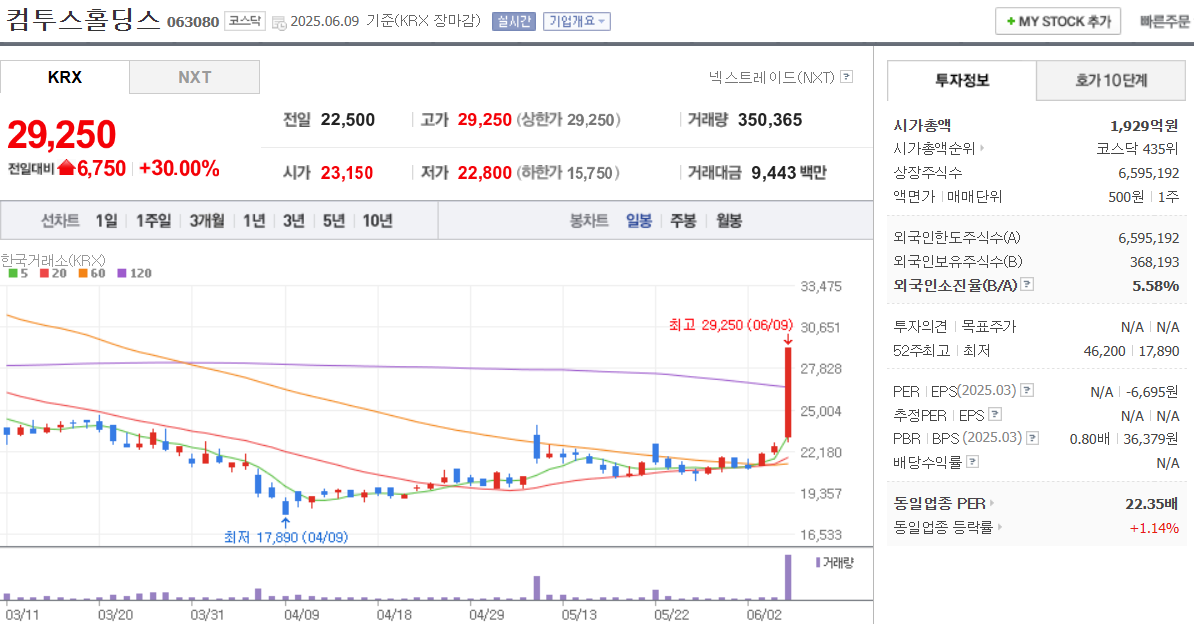
Task: Click the 시가 value 23,150
Action: pos(346,173)
